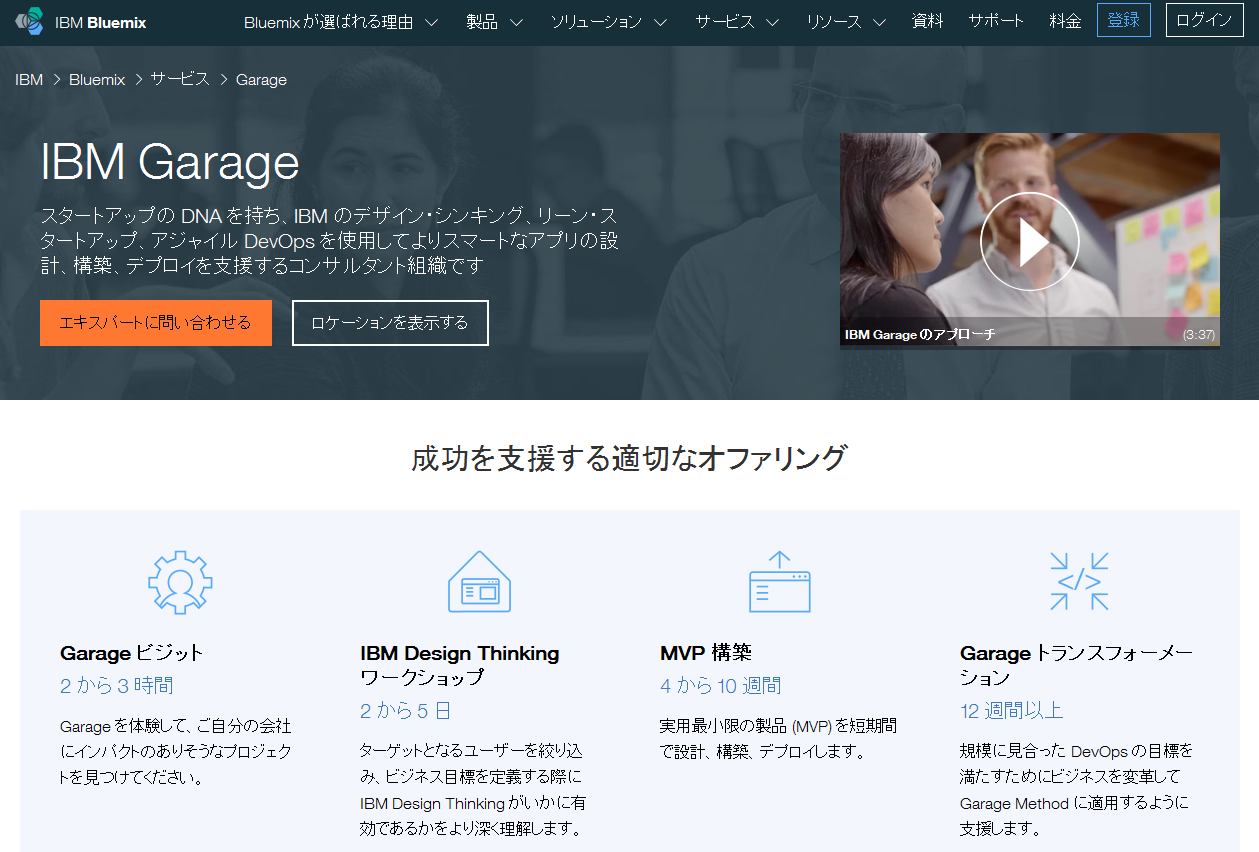Click the IBM Bluemix header text

click(x=101, y=22)
